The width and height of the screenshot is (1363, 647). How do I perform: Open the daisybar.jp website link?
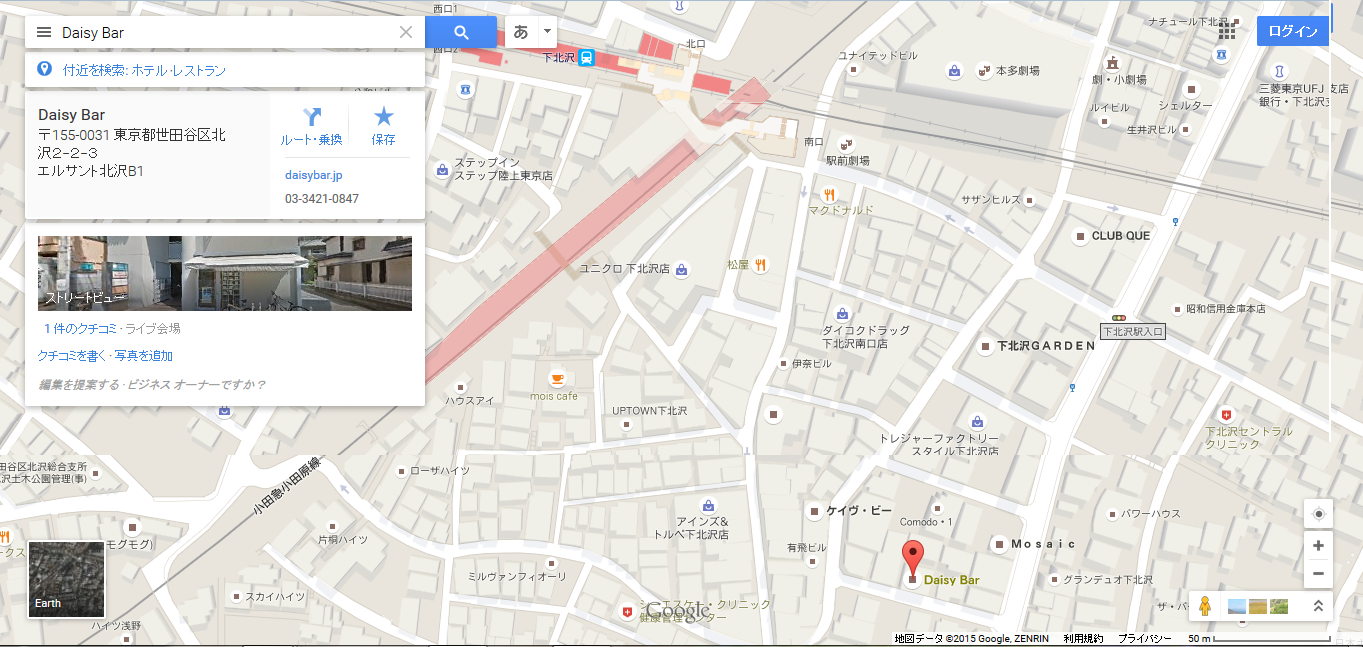point(314,175)
